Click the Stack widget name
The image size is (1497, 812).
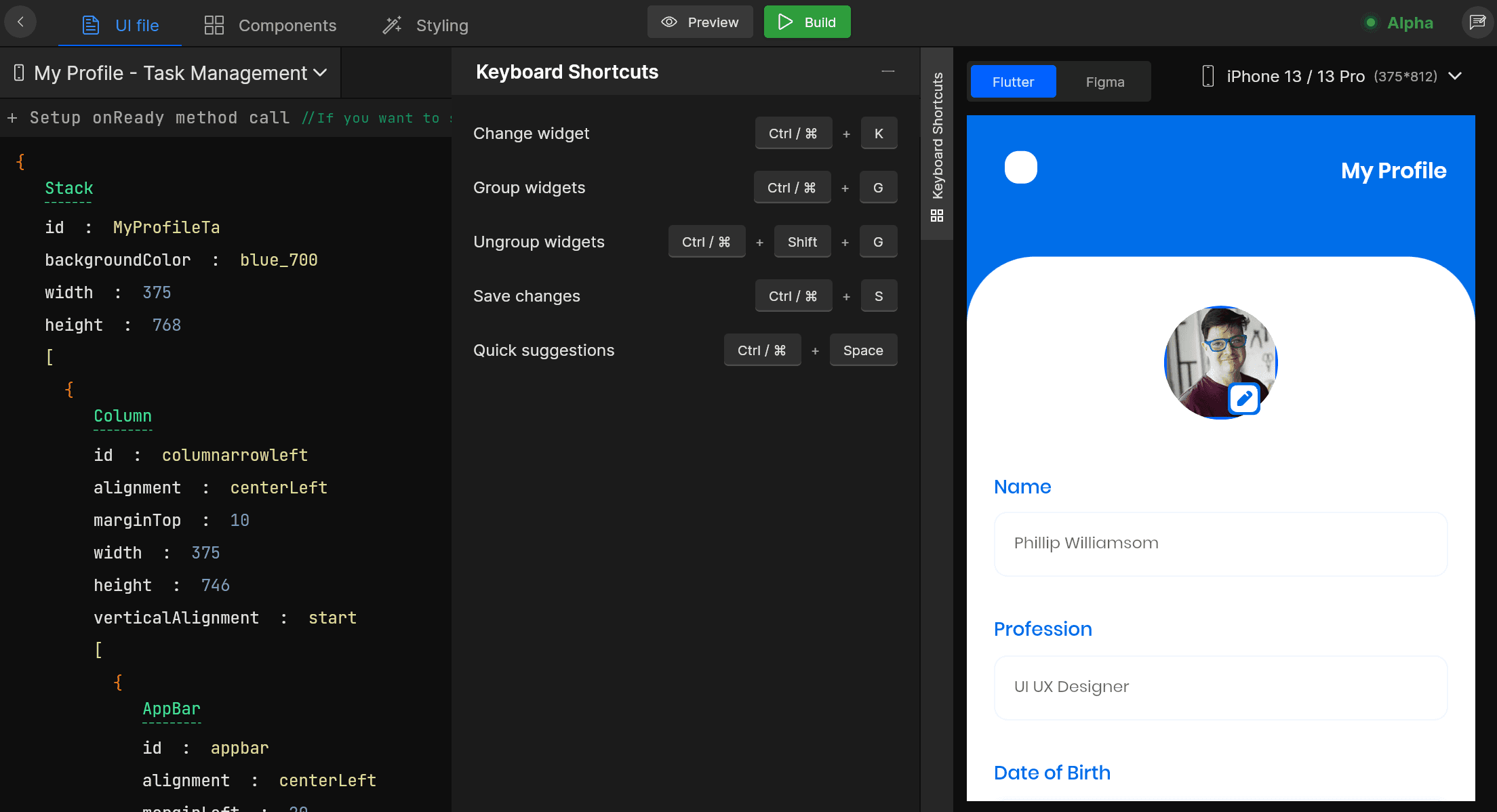point(68,188)
